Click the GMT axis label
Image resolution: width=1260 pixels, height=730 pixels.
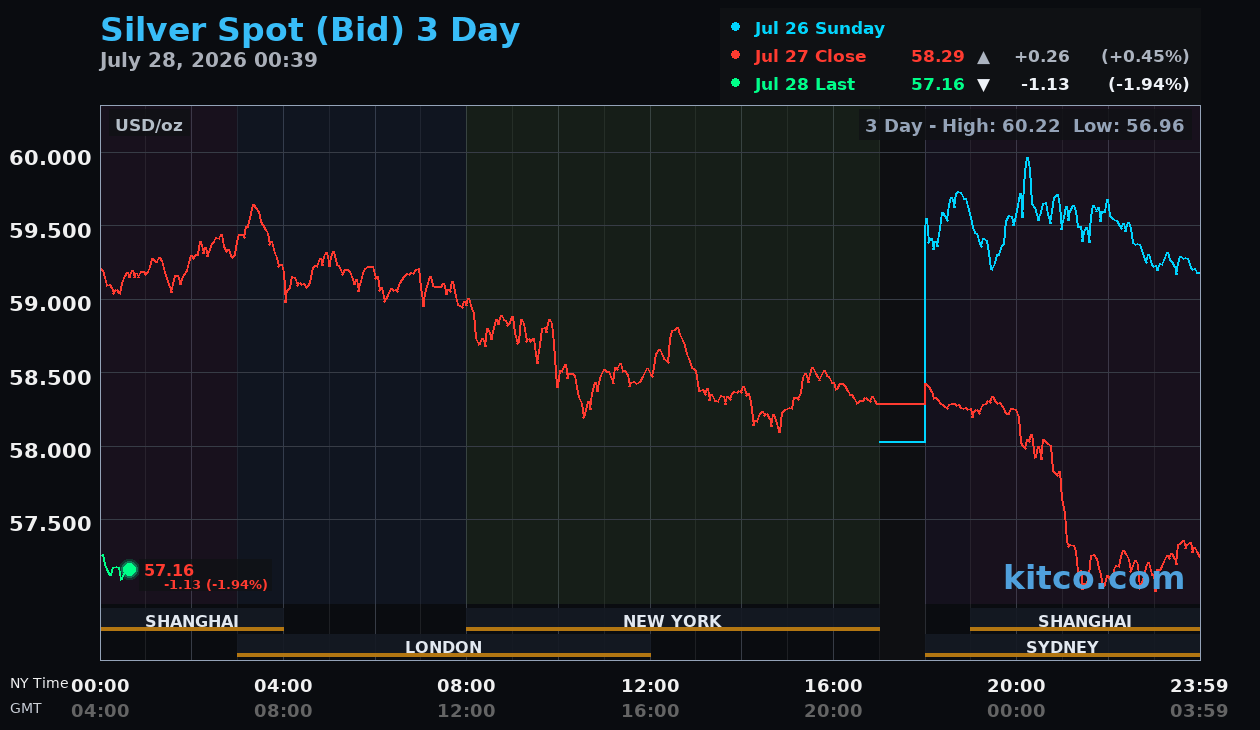(26, 707)
